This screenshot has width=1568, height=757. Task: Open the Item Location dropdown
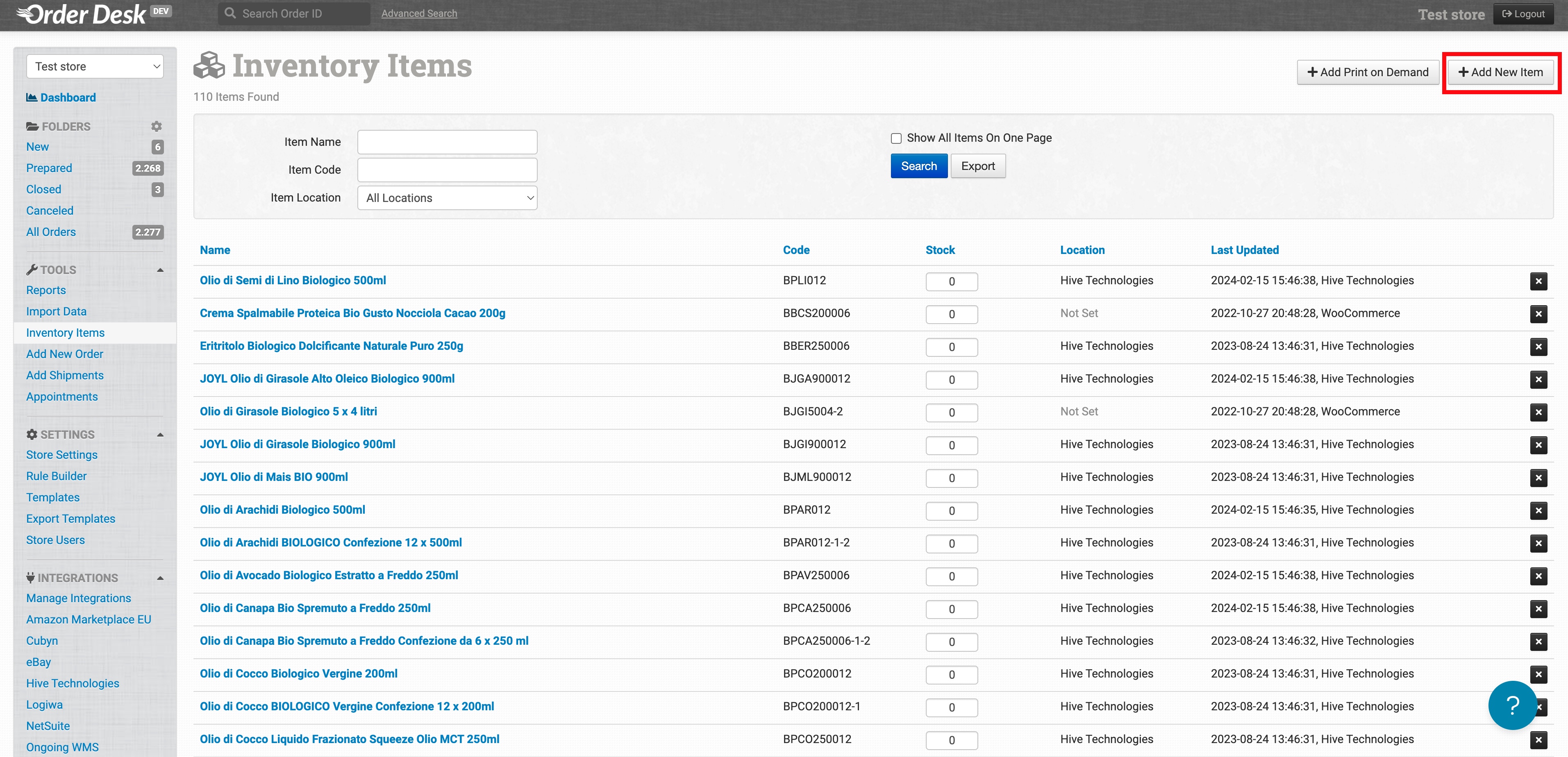tap(447, 198)
